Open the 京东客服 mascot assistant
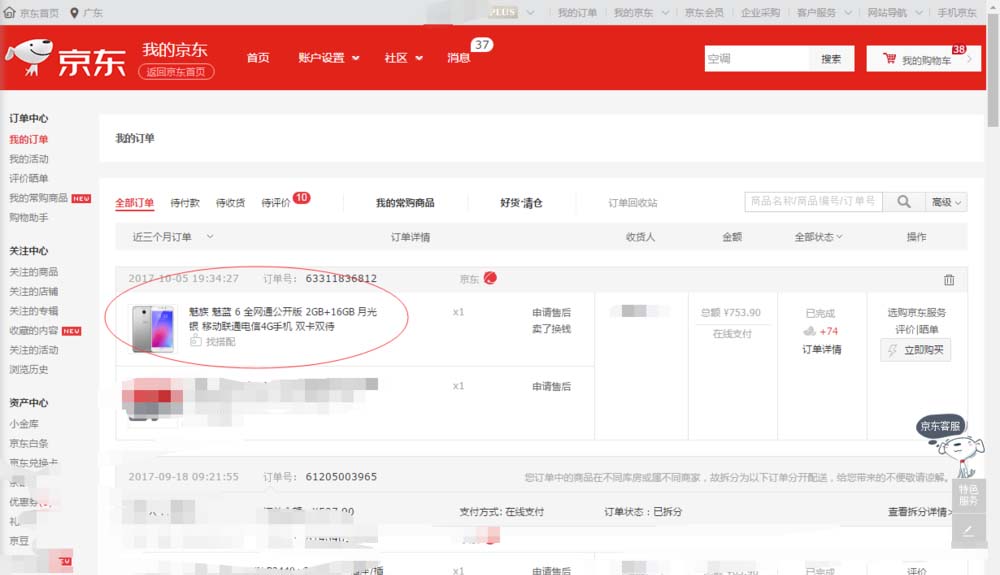Image resolution: width=1000 pixels, height=575 pixels. (952, 444)
